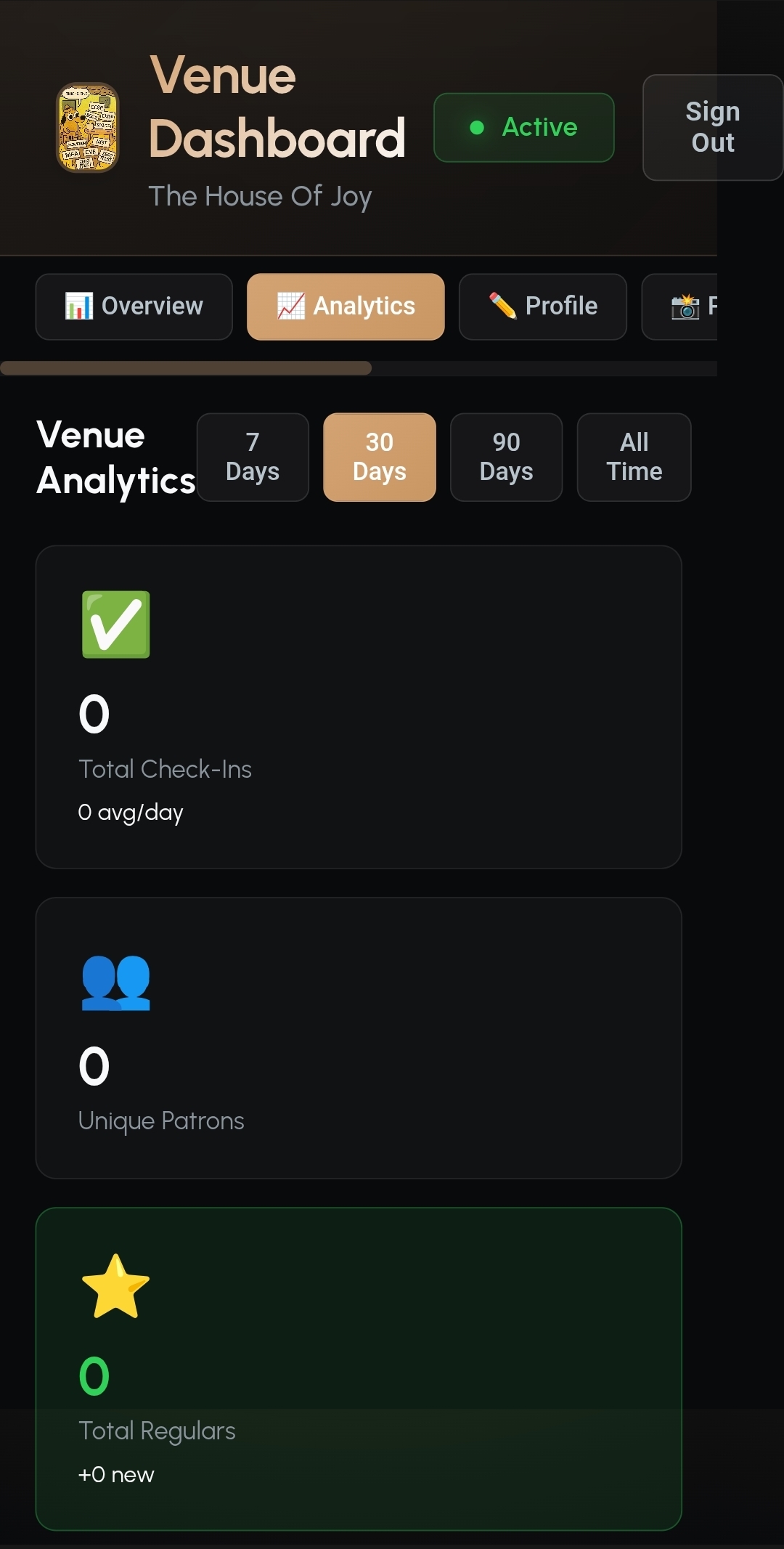Switch to the Profile tab
Screen dimensions: 784x1549
(x=542, y=306)
